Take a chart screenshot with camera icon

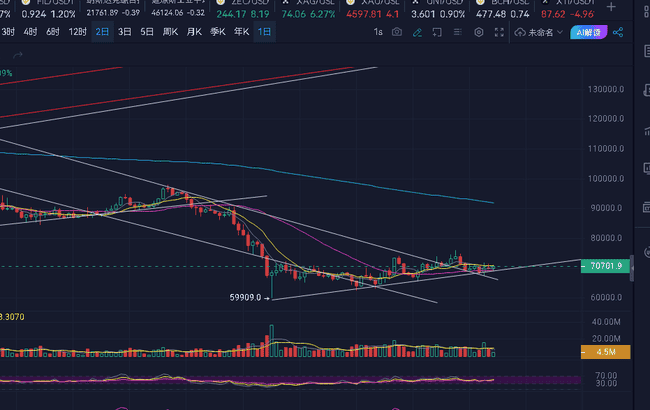(398, 33)
